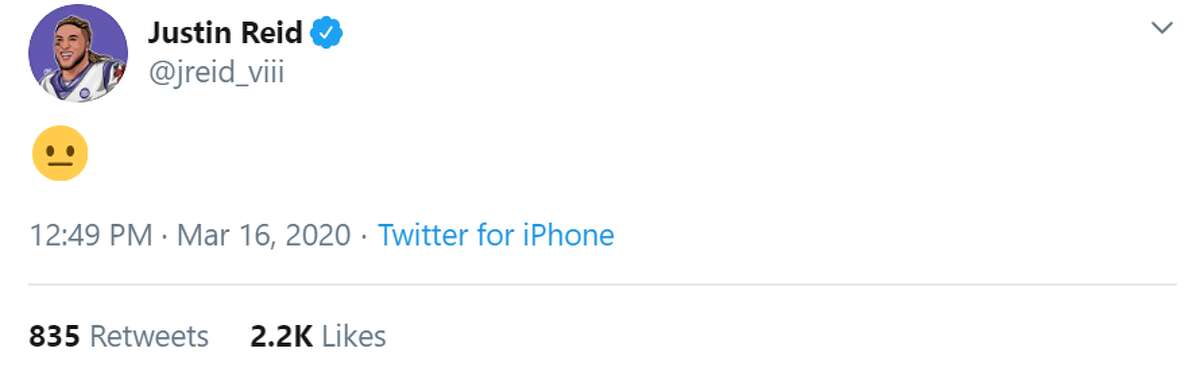Open the @jreid_viii handle link
The image size is (1200, 383).
[x=216, y=73]
